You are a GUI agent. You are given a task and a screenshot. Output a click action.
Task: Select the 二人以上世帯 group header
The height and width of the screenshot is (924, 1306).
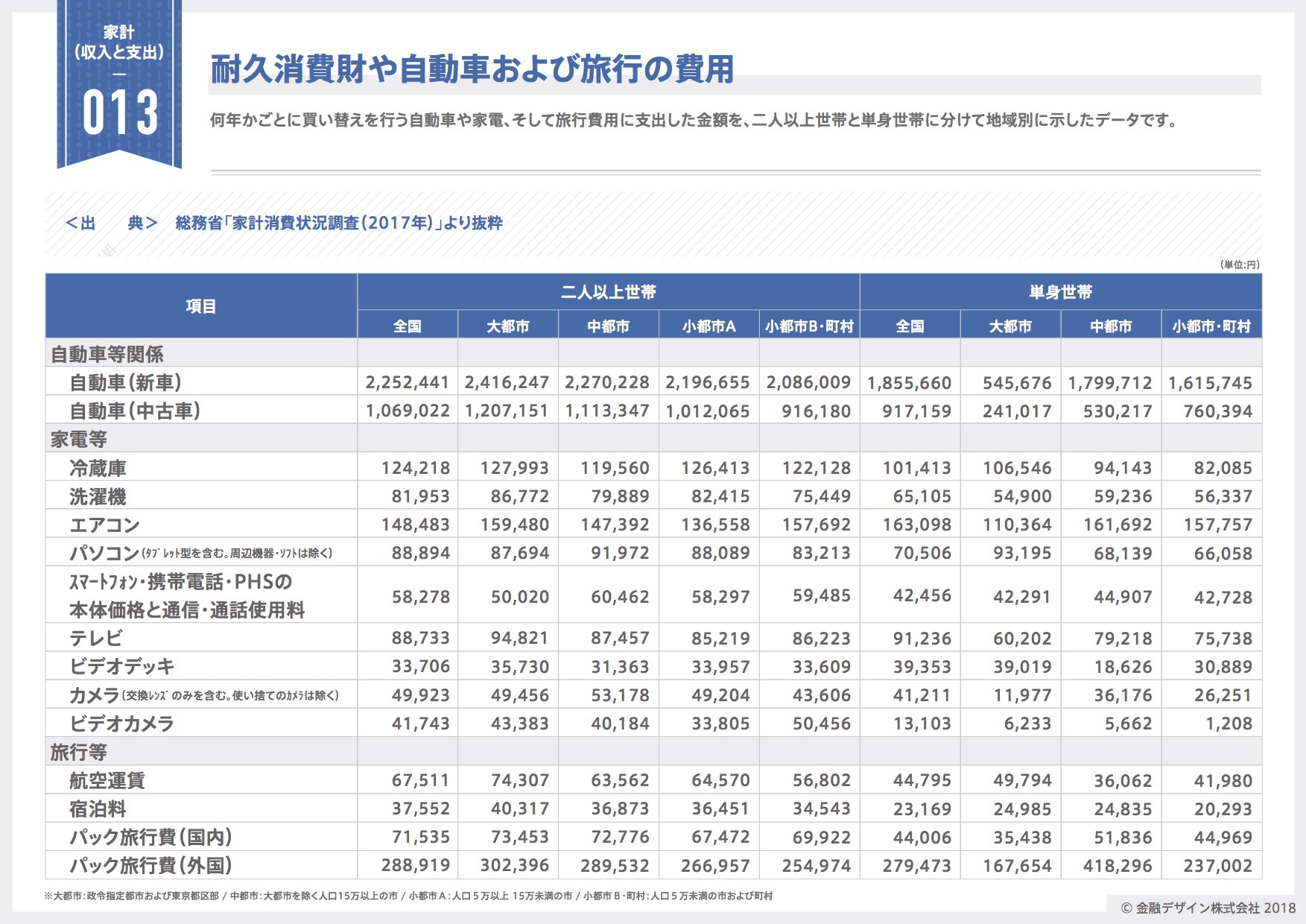(608, 292)
